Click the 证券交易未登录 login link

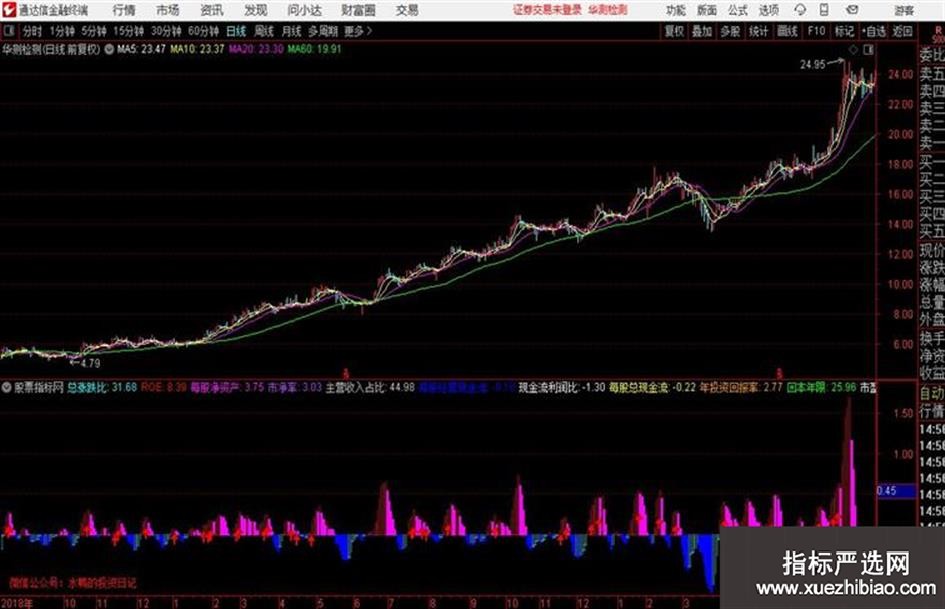547,10
